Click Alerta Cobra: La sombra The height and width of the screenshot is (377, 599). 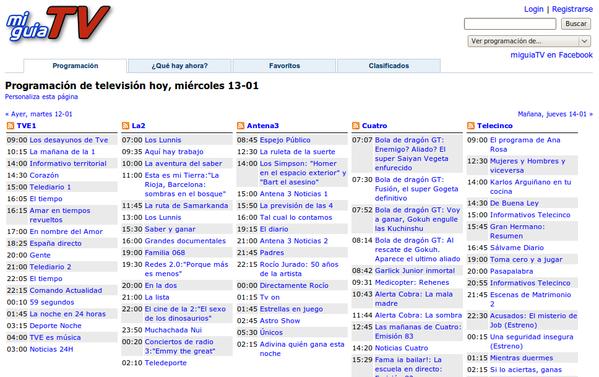418,316
